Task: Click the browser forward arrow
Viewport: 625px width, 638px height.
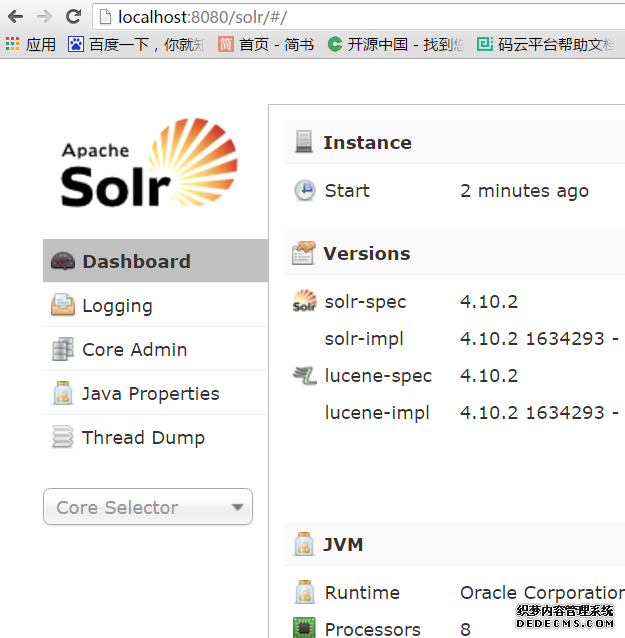Action: [x=44, y=16]
